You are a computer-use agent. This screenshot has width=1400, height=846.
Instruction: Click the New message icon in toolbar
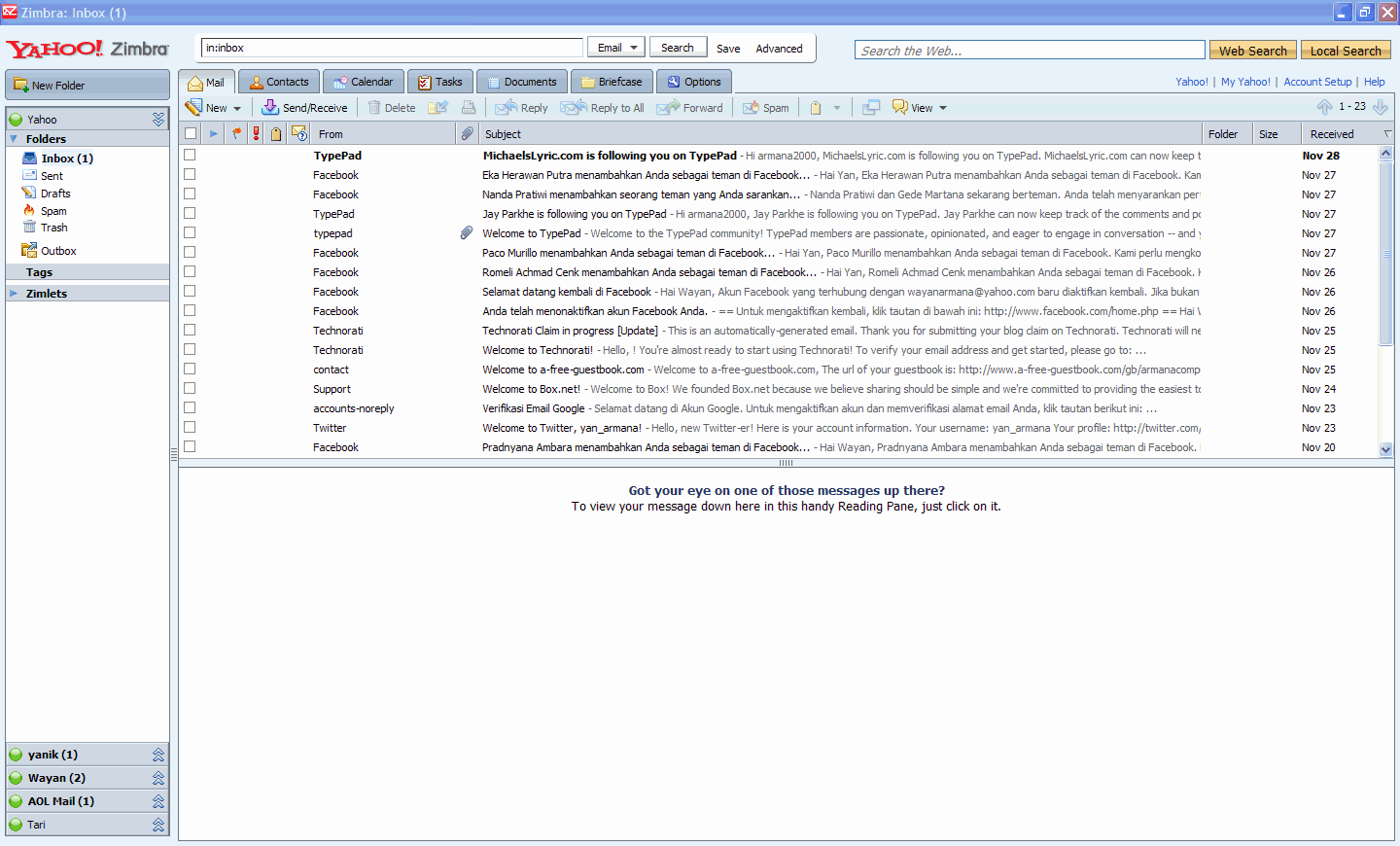click(x=195, y=107)
